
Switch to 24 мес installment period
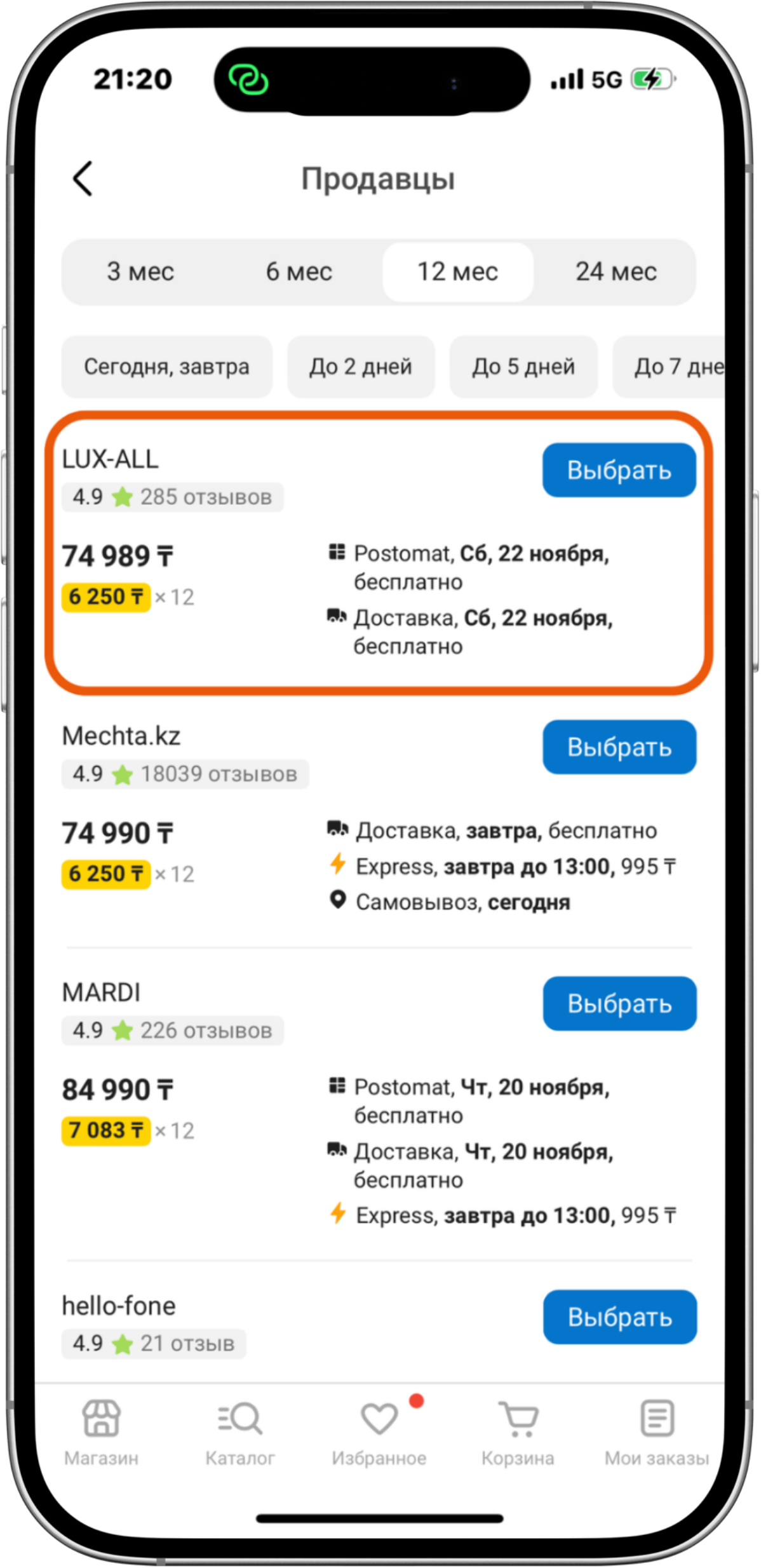[x=616, y=272]
